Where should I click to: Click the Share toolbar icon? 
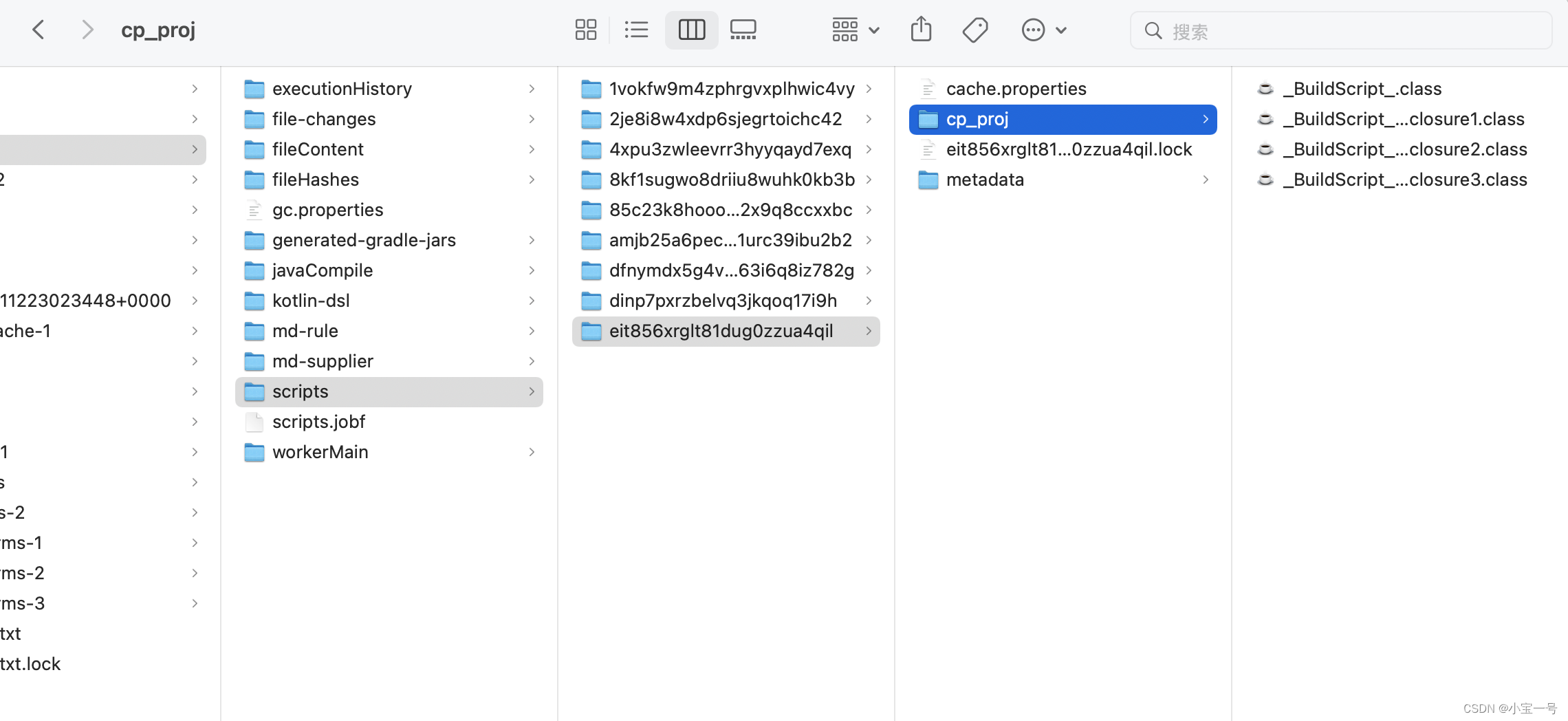pyautogui.click(x=921, y=30)
